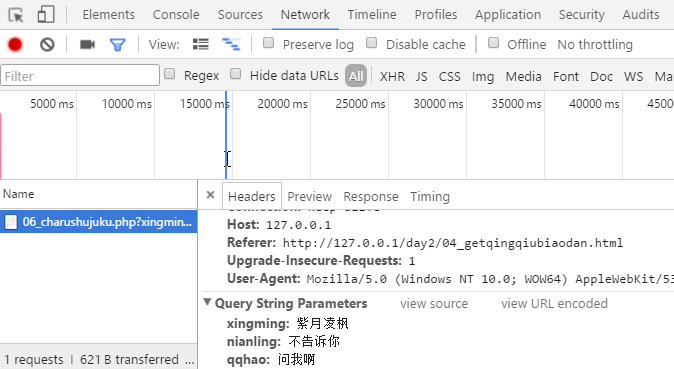Enable the Preserve log checkbox
This screenshot has width=674, height=369.
coord(269,43)
